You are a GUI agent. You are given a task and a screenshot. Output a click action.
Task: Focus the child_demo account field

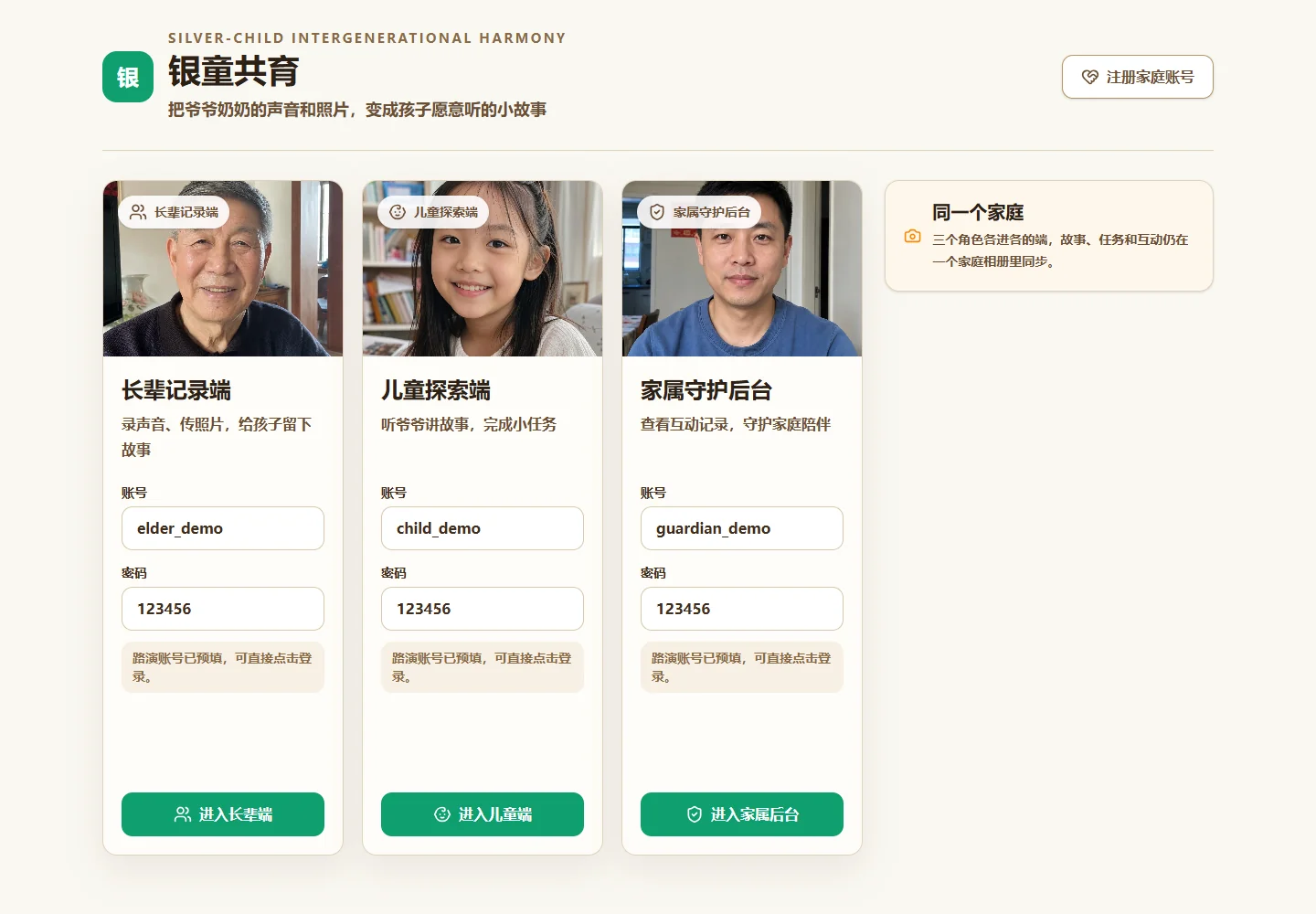483,528
